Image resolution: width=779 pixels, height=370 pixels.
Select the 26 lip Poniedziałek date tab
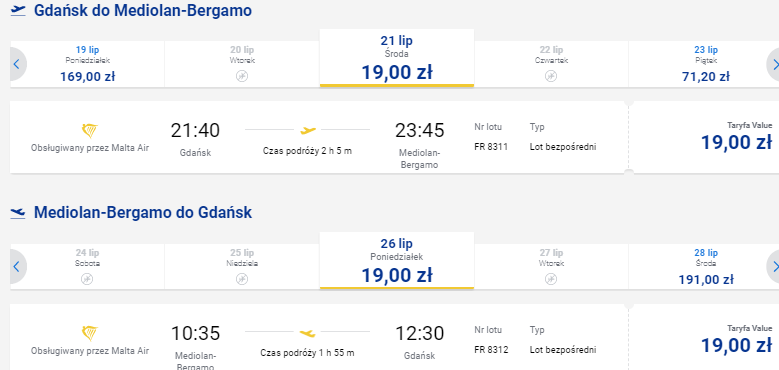point(396,261)
